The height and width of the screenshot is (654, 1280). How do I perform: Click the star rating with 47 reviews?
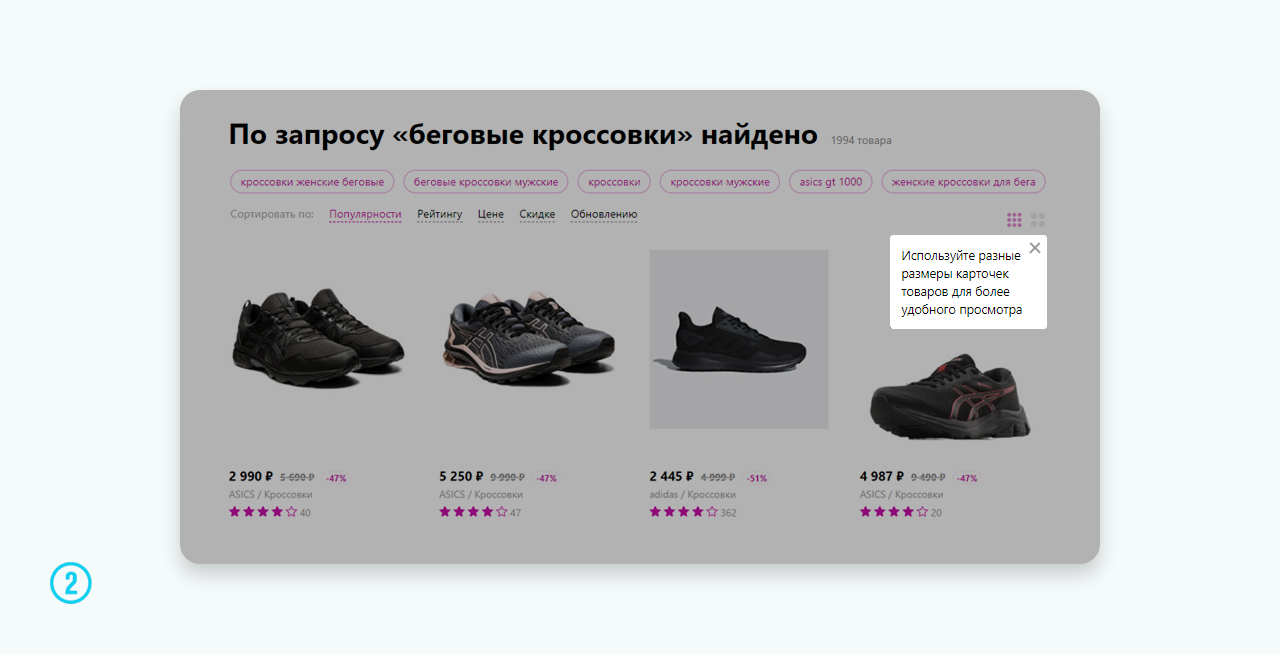coord(473,512)
